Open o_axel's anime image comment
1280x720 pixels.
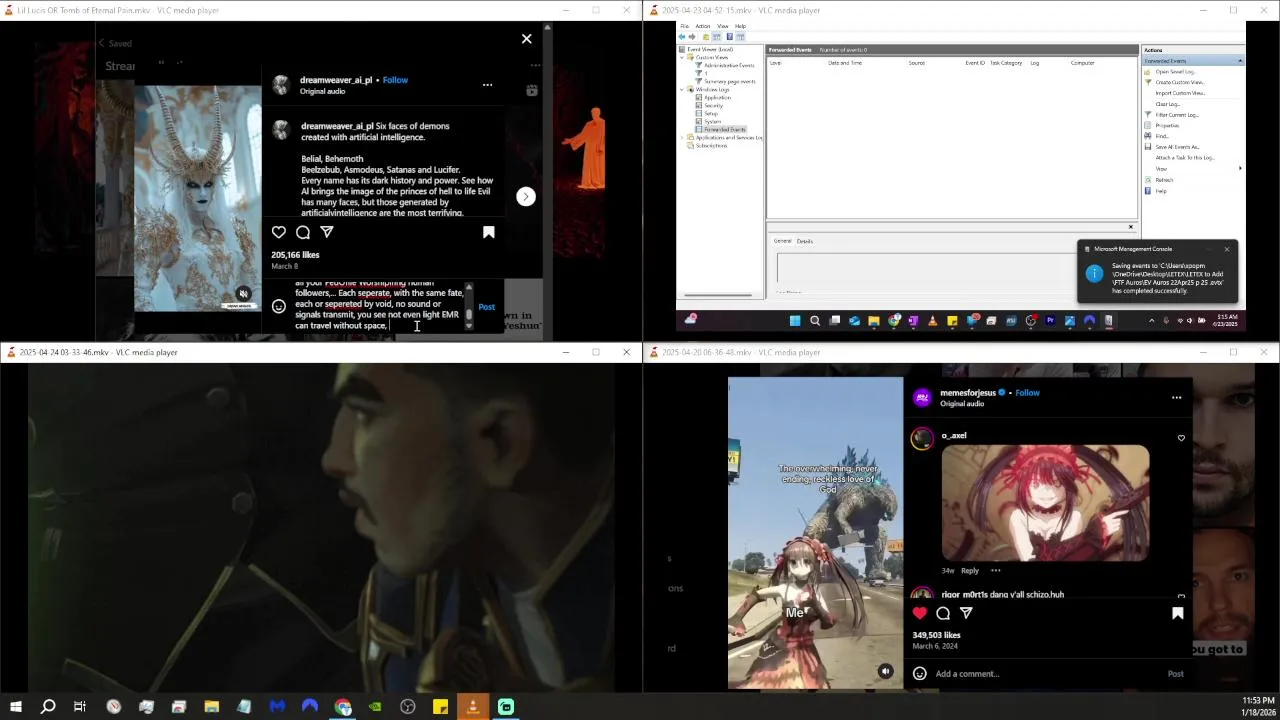(1045, 503)
